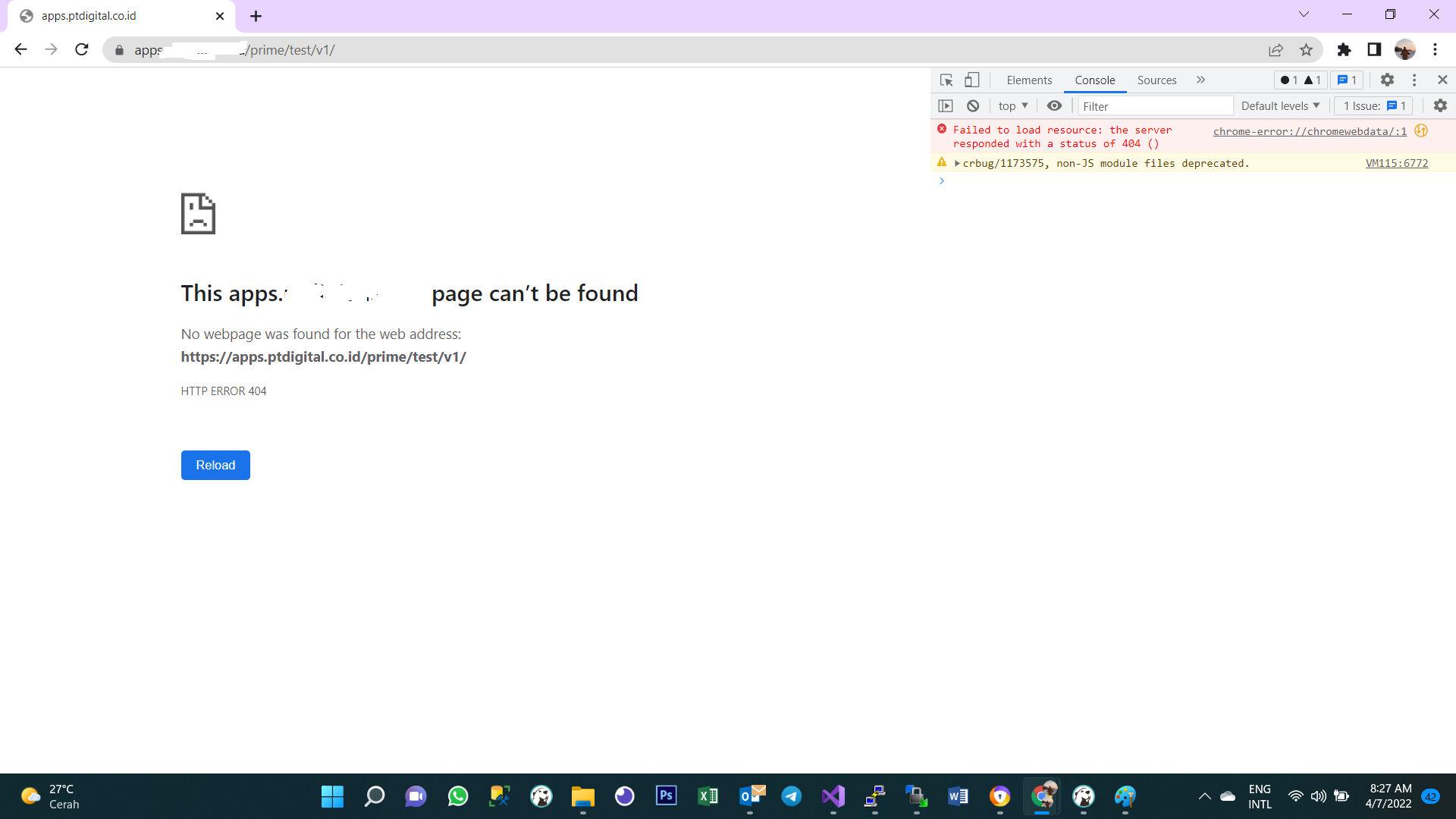Open the chrome-error://chromewebdata link
Image resolution: width=1456 pixels, height=819 pixels.
(1310, 132)
